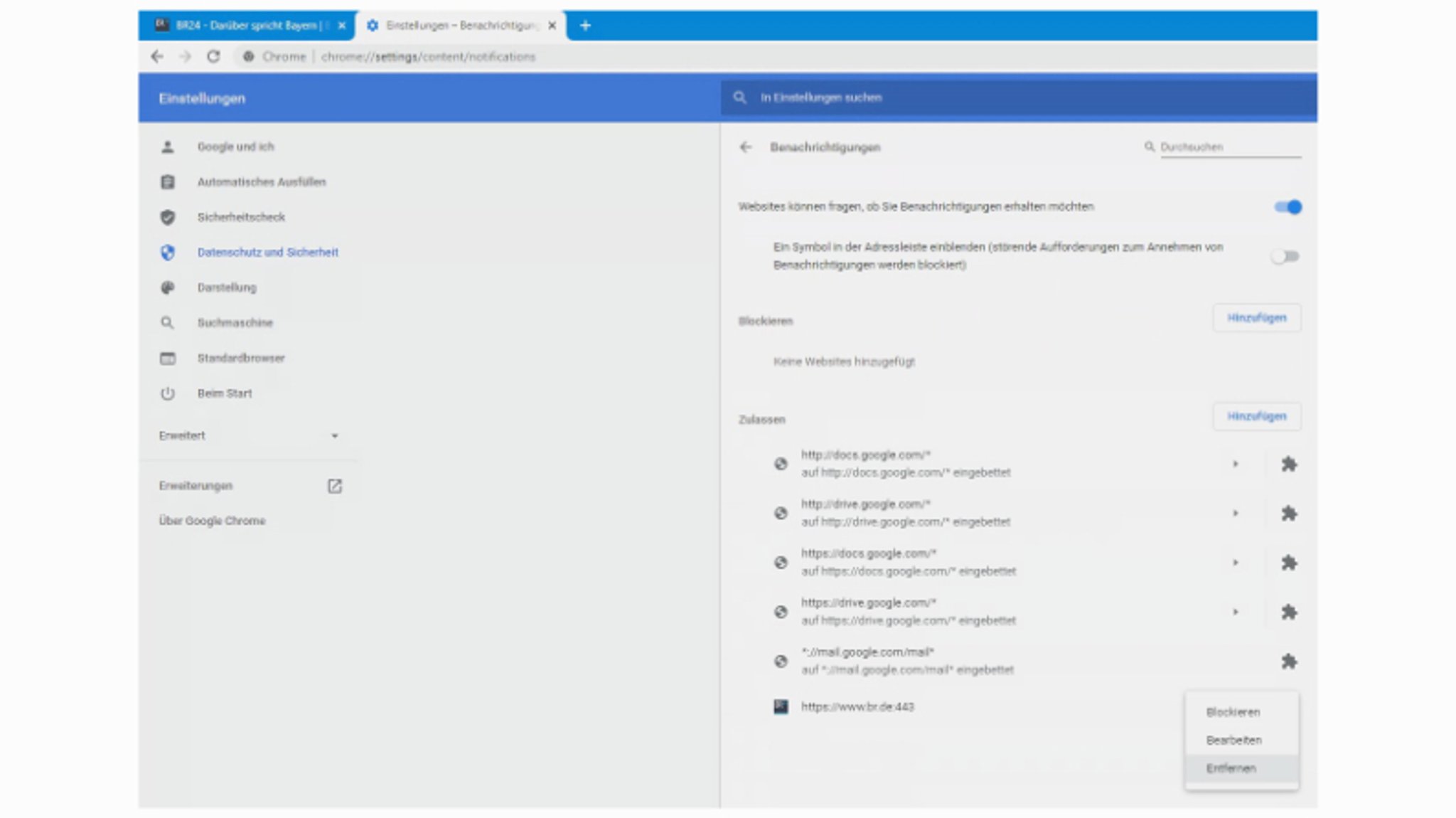Go back from Benachrichtigungen page
The height and width of the screenshot is (818, 1456).
click(x=745, y=147)
